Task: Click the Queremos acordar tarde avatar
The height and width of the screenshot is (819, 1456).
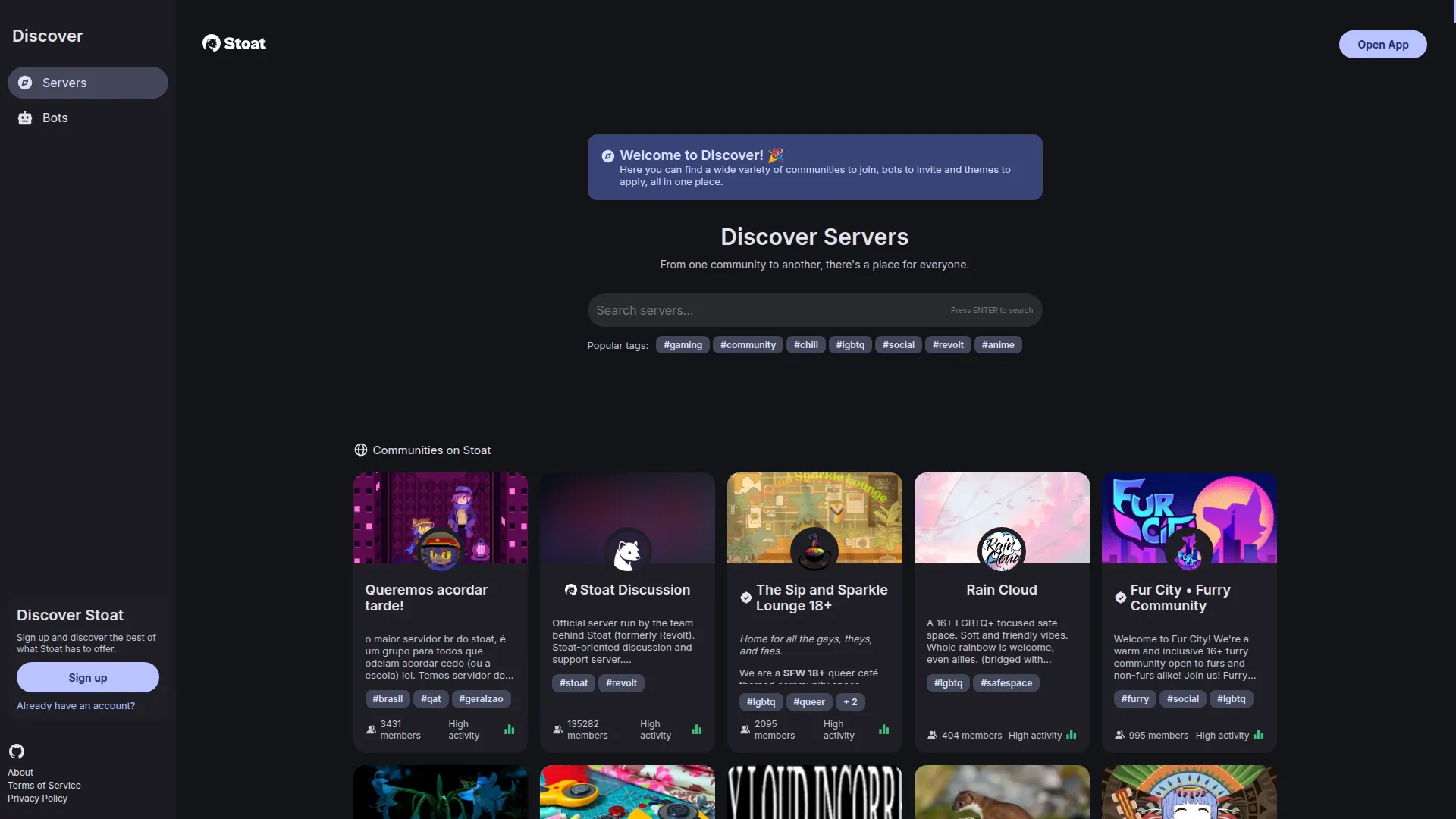Action: [x=440, y=551]
